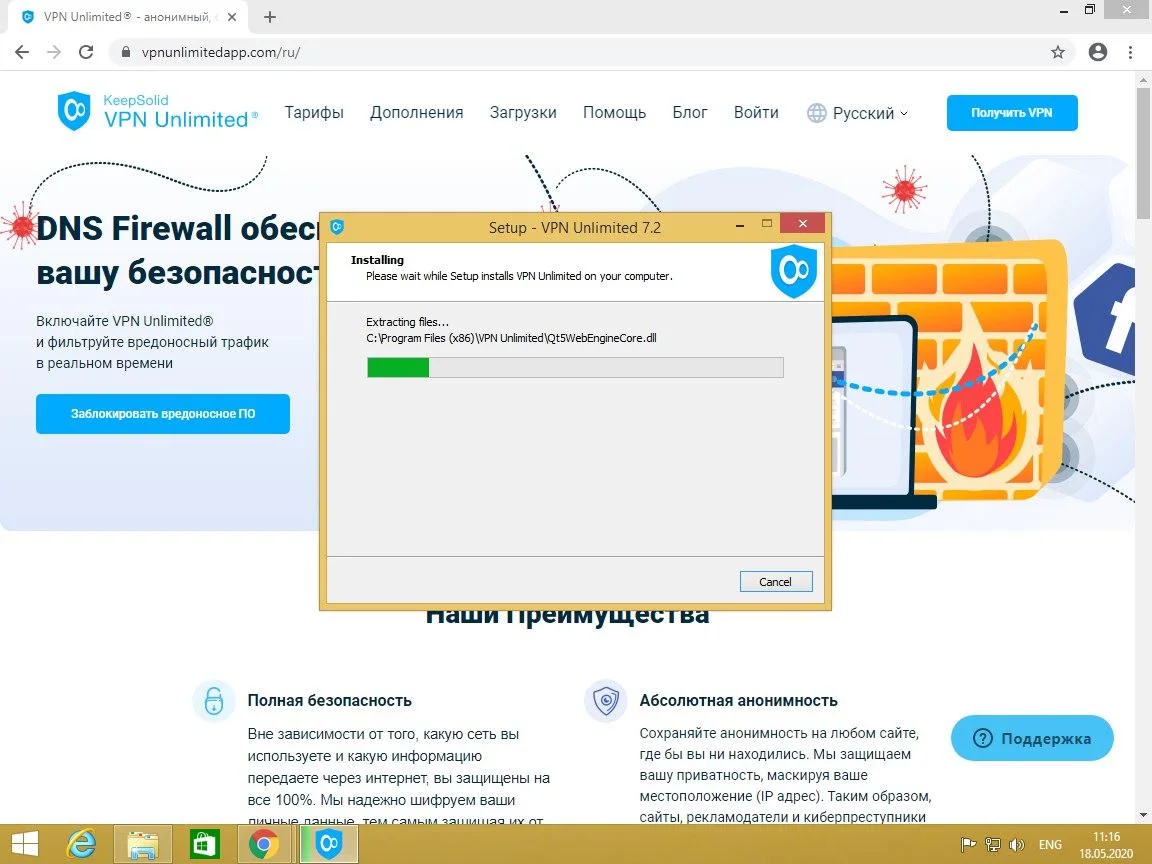
Task: Click the VPN Unlimited taskbar icon
Action: pos(328,844)
